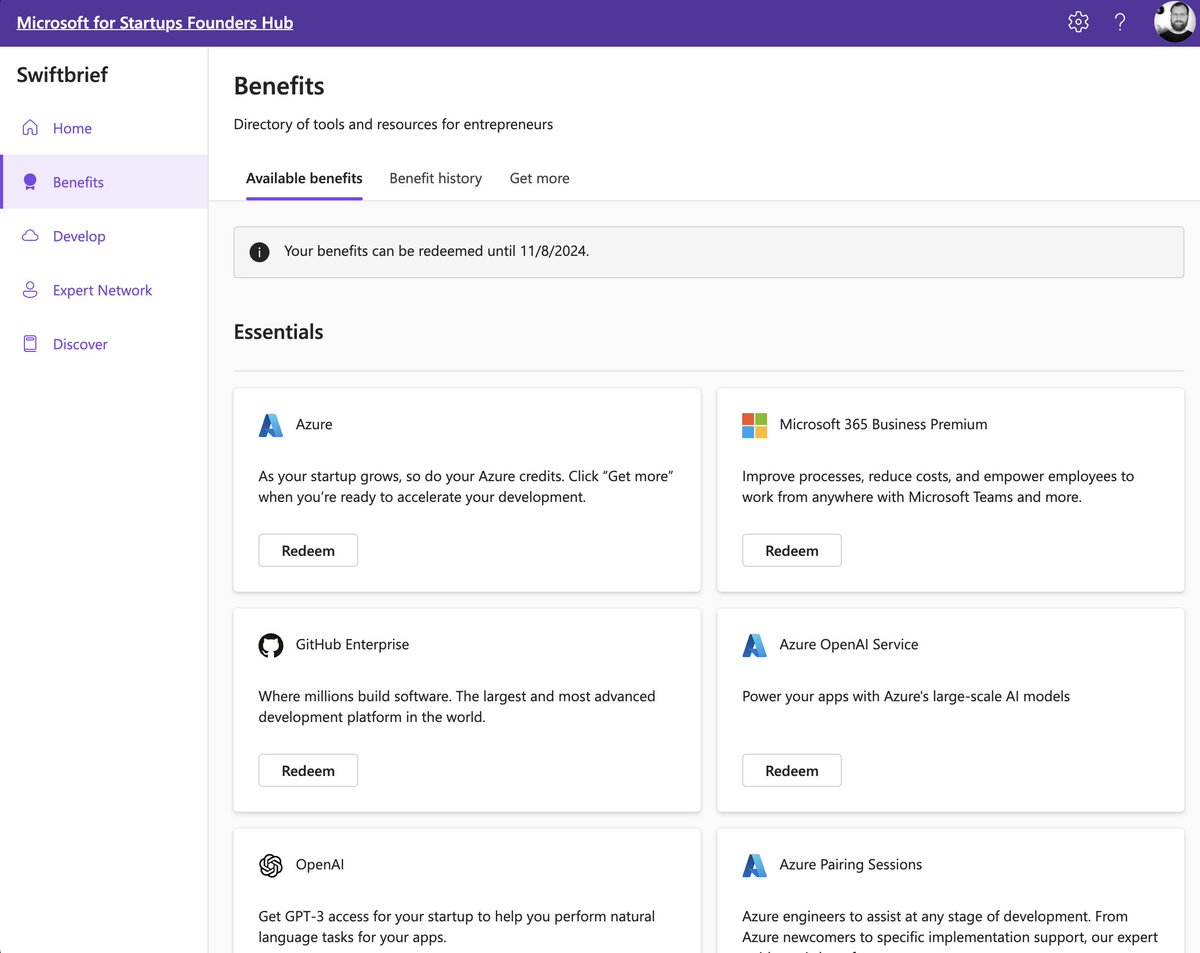
Task: Open settings gear icon in header
Action: pos(1078,22)
